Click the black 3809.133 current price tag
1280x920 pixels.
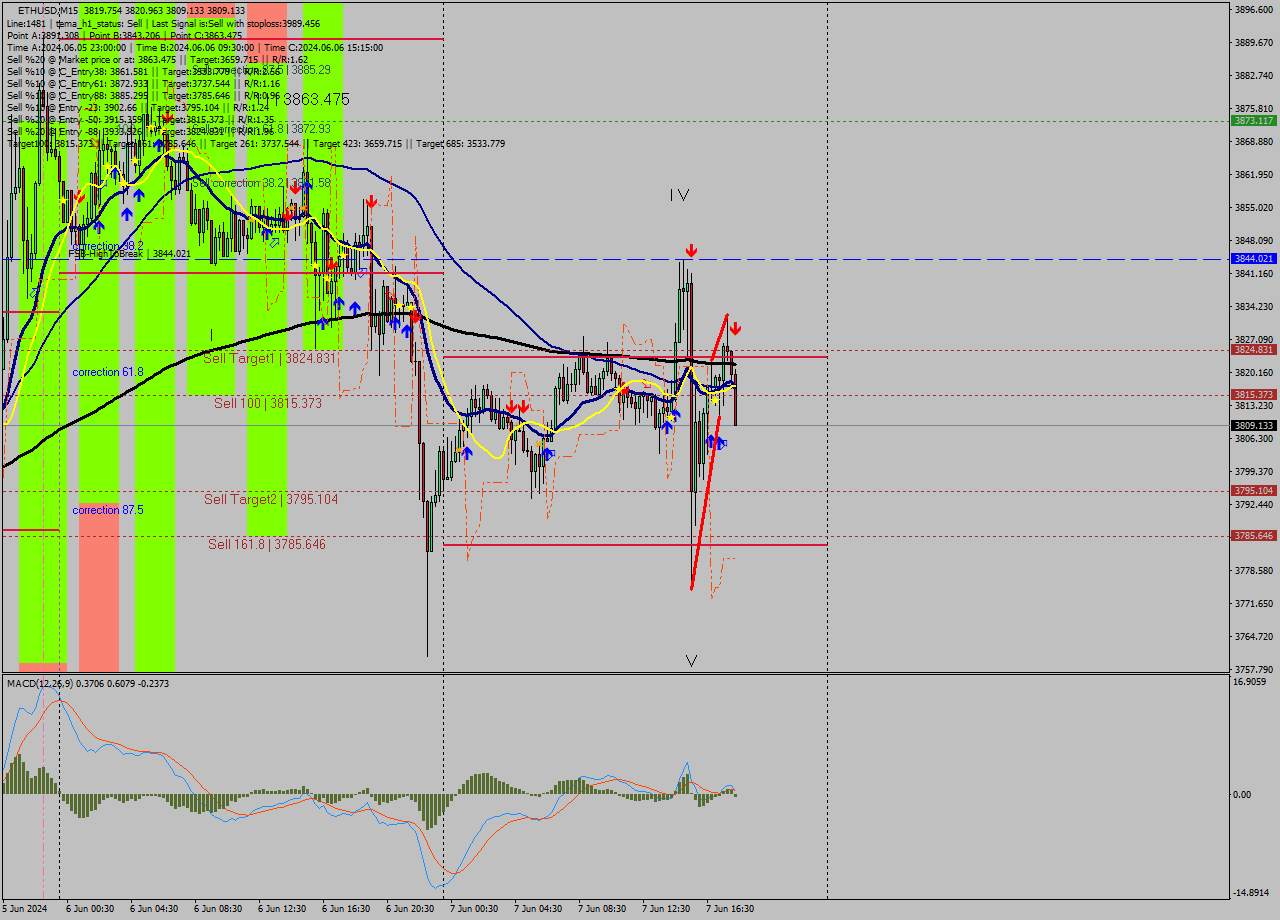pyautogui.click(x=1253, y=425)
